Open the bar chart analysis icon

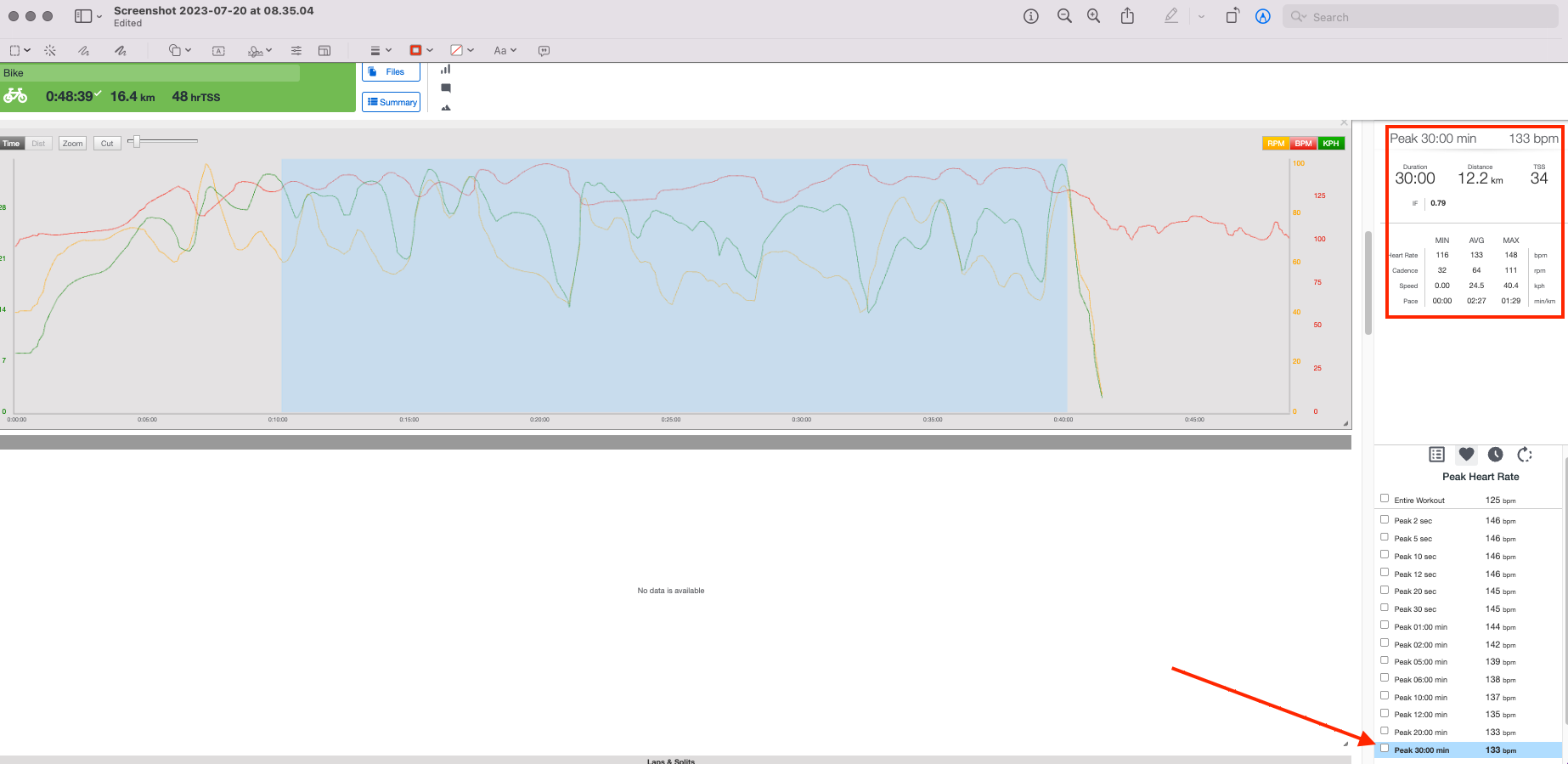tap(445, 70)
